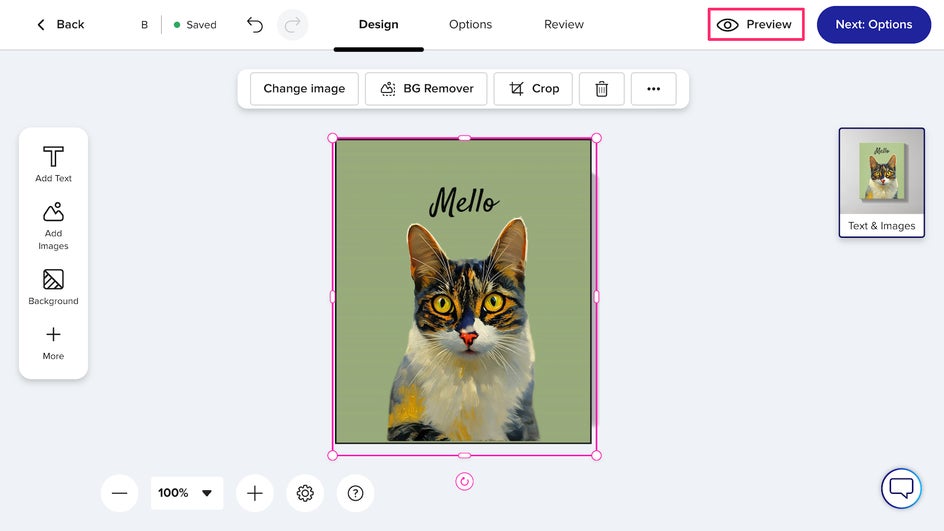Delete image with trash can icon
Image resolution: width=944 pixels, height=531 pixels.
601,89
